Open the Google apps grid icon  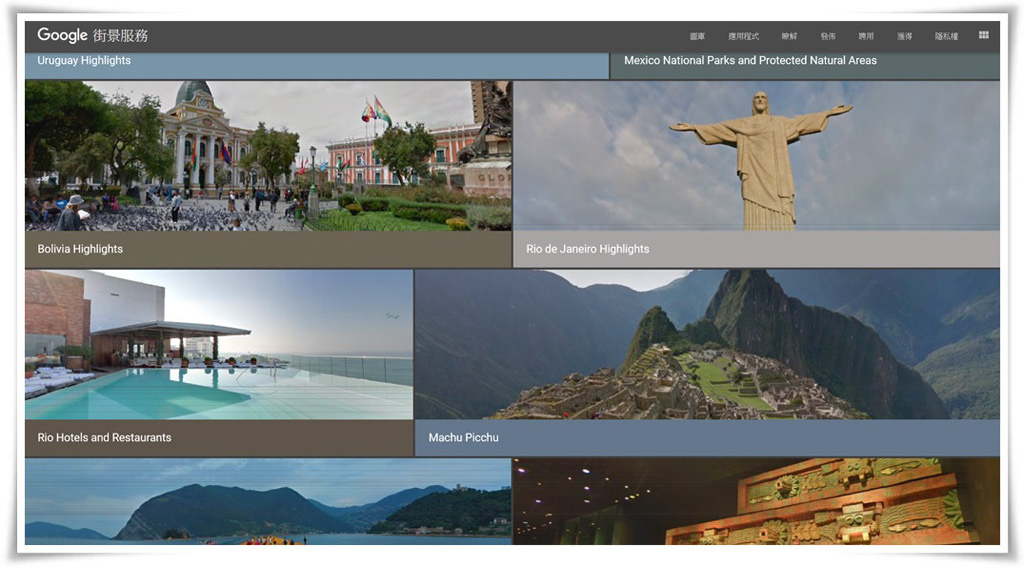984,35
